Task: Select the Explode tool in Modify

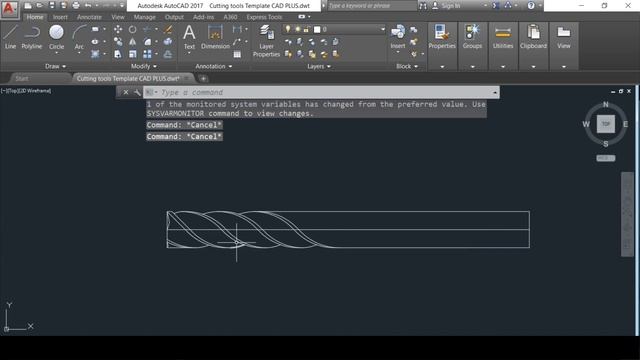Action: click(168, 42)
